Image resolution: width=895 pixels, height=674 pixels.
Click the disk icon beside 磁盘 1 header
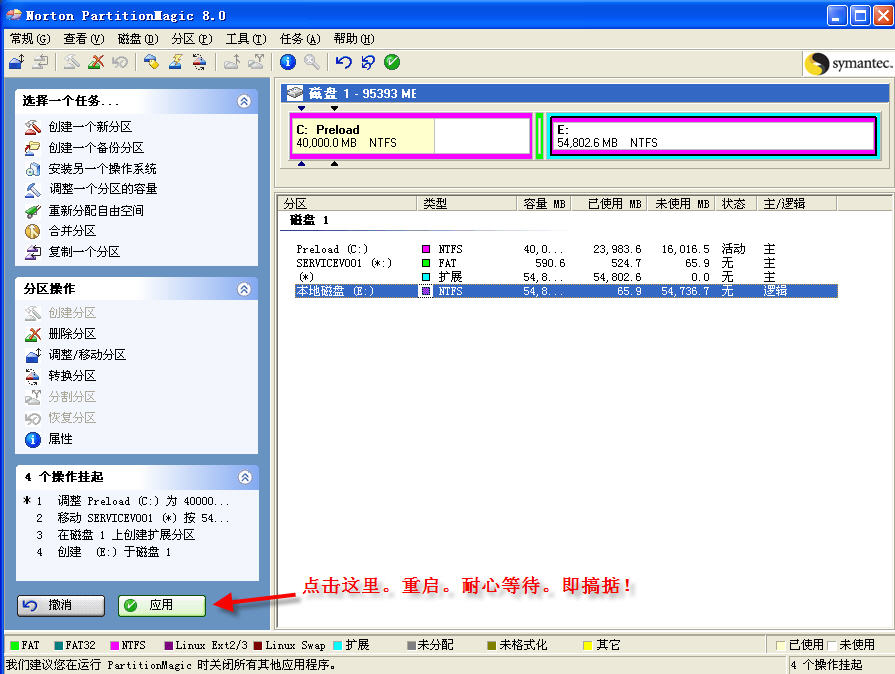click(x=295, y=93)
